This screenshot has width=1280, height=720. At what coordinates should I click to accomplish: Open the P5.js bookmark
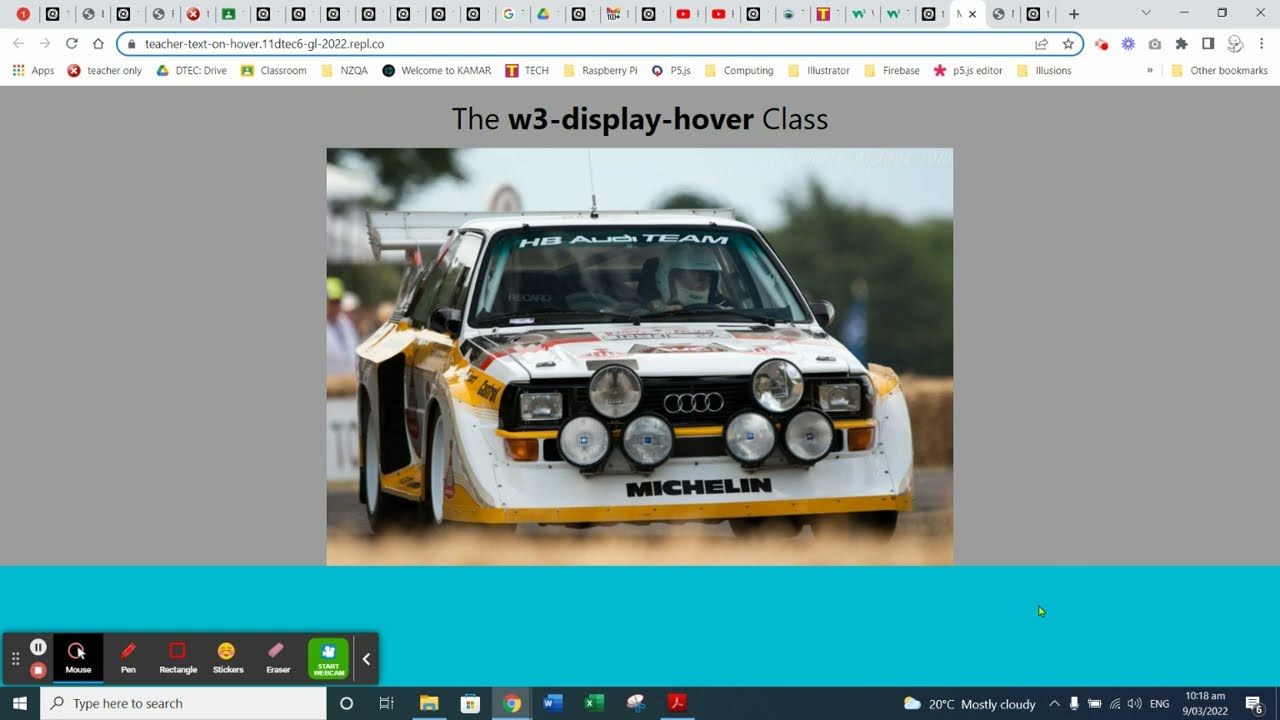pos(671,71)
